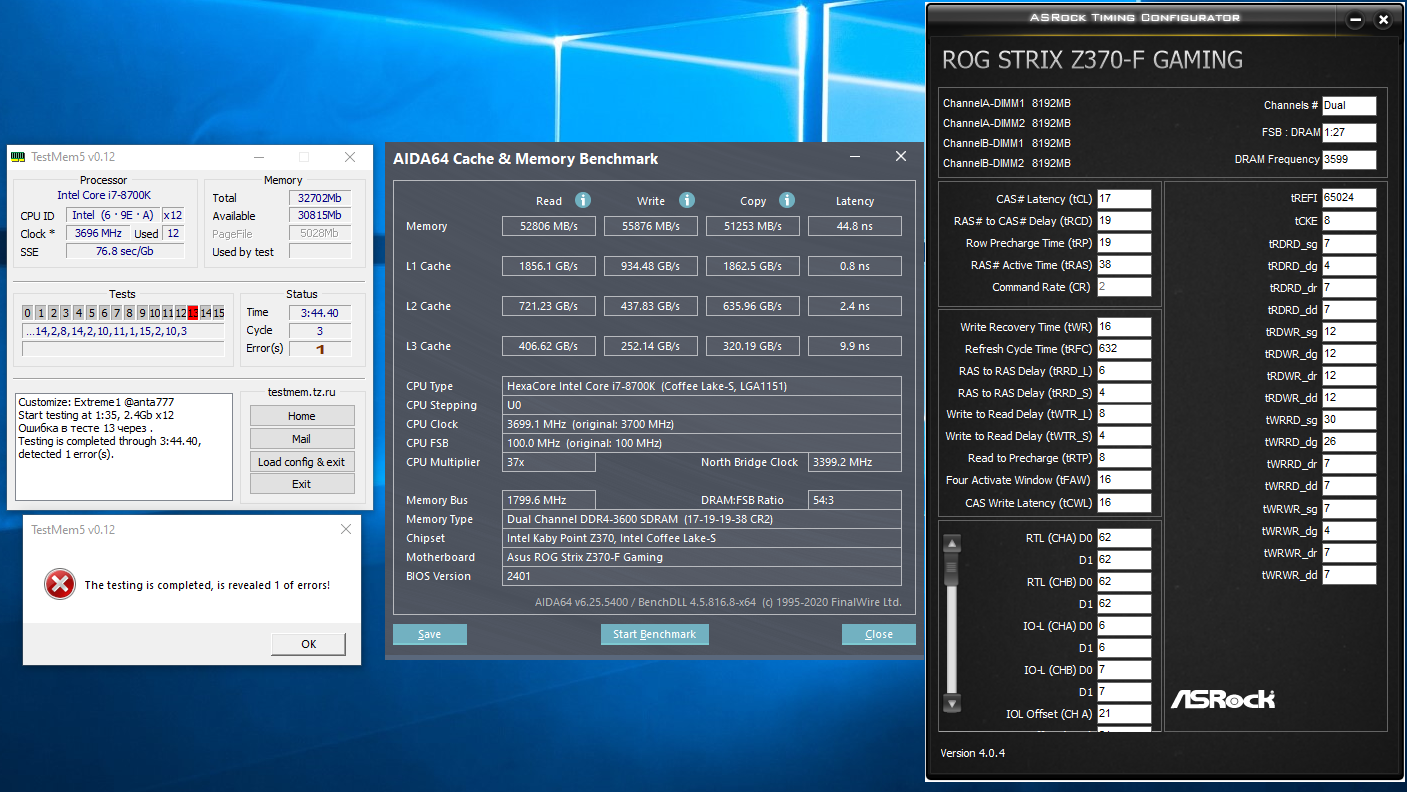Edit the IOL Offset (CH A) field
Image resolution: width=1407 pixels, height=792 pixels.
click(1124, 714)
